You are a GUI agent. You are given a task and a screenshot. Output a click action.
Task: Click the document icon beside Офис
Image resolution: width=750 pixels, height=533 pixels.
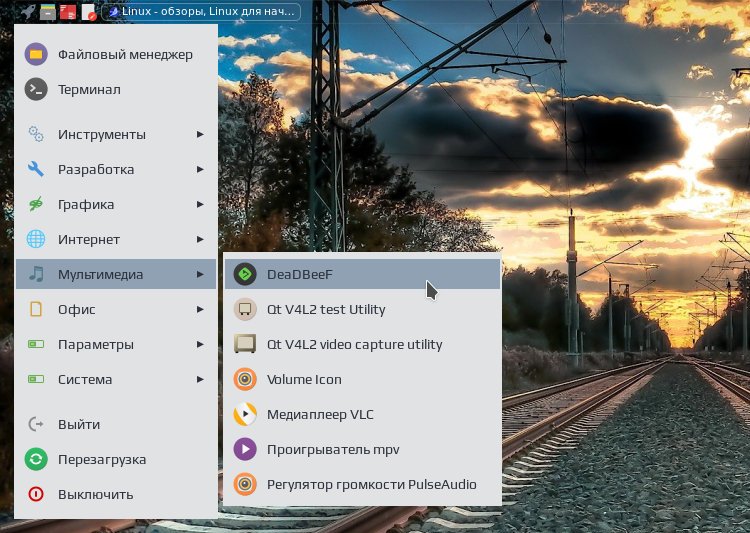pyautogui.click(x=36, y=309)
